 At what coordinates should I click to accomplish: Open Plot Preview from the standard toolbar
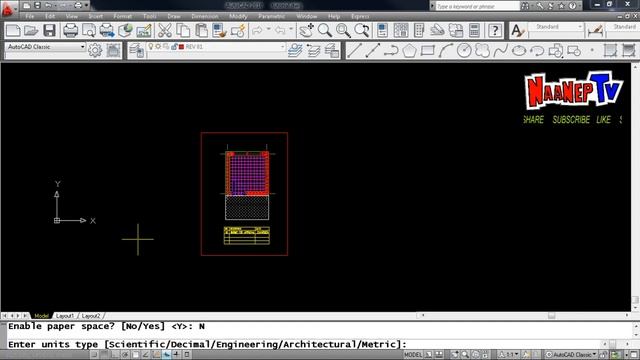tap(89, 31)
